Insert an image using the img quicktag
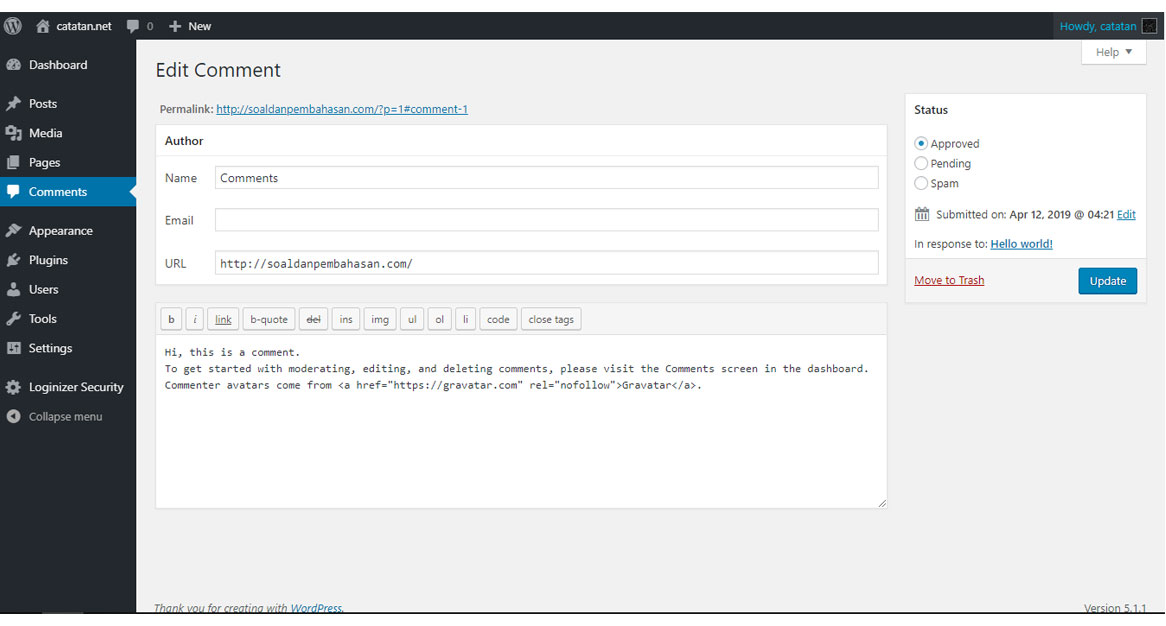The height and width of the screenshot is (626, 1166). [x=379, y=318]
